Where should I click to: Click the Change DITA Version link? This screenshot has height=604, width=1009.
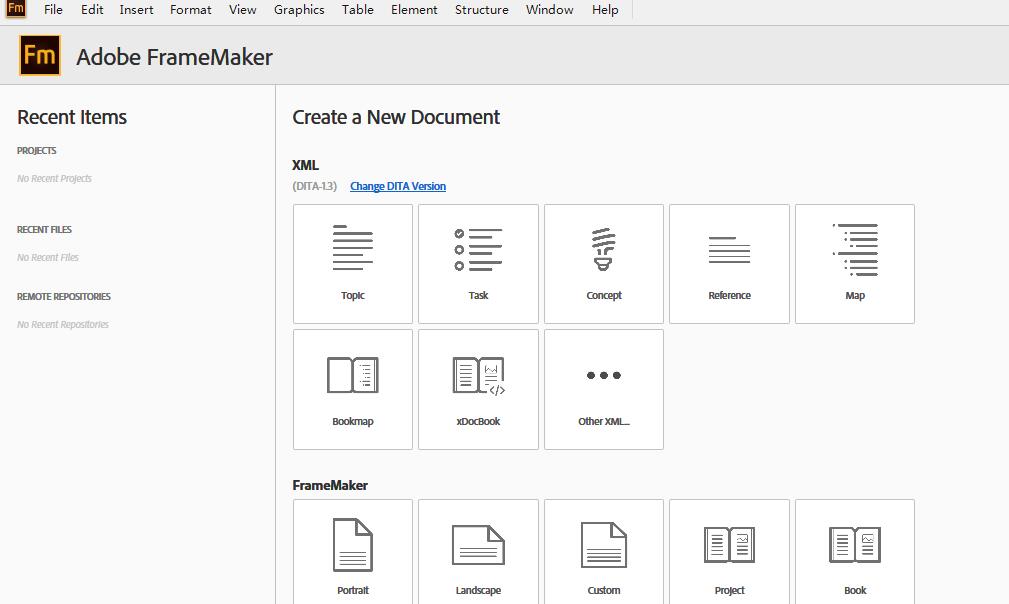tap(398, 186)
